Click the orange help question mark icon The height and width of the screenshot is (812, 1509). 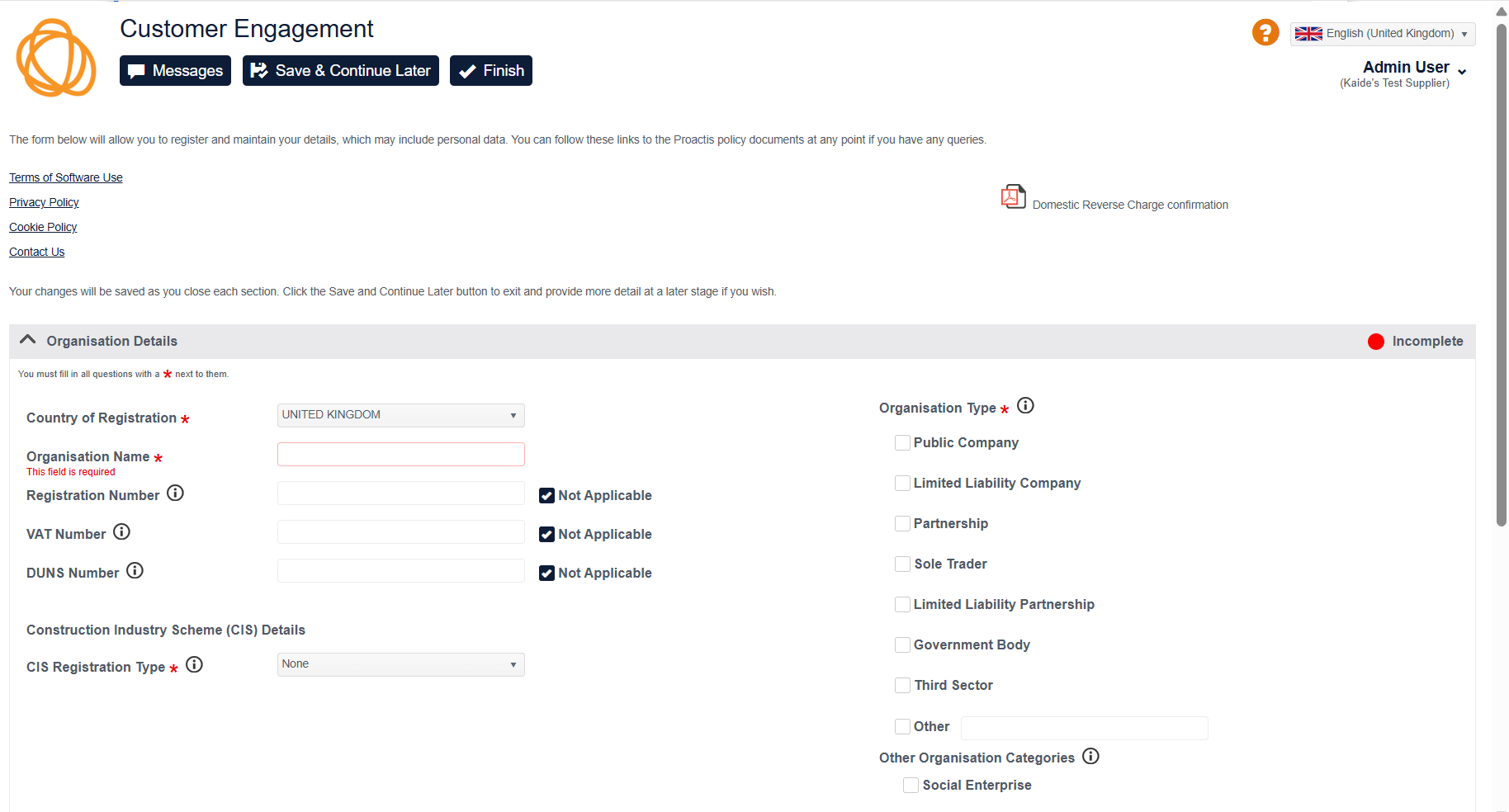1265,32
